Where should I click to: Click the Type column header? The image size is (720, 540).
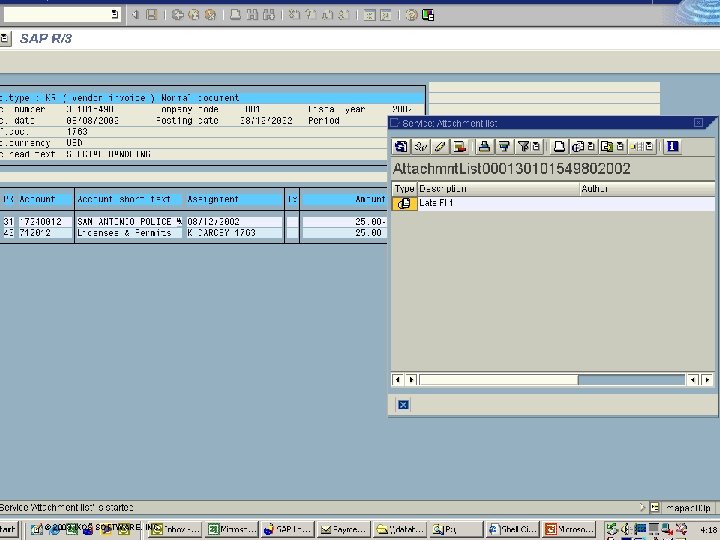click(404, 189)
